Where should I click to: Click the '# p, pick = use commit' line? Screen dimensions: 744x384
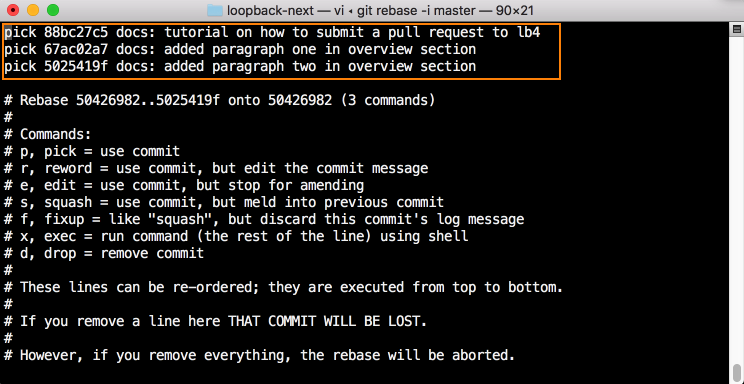point(92,151)
